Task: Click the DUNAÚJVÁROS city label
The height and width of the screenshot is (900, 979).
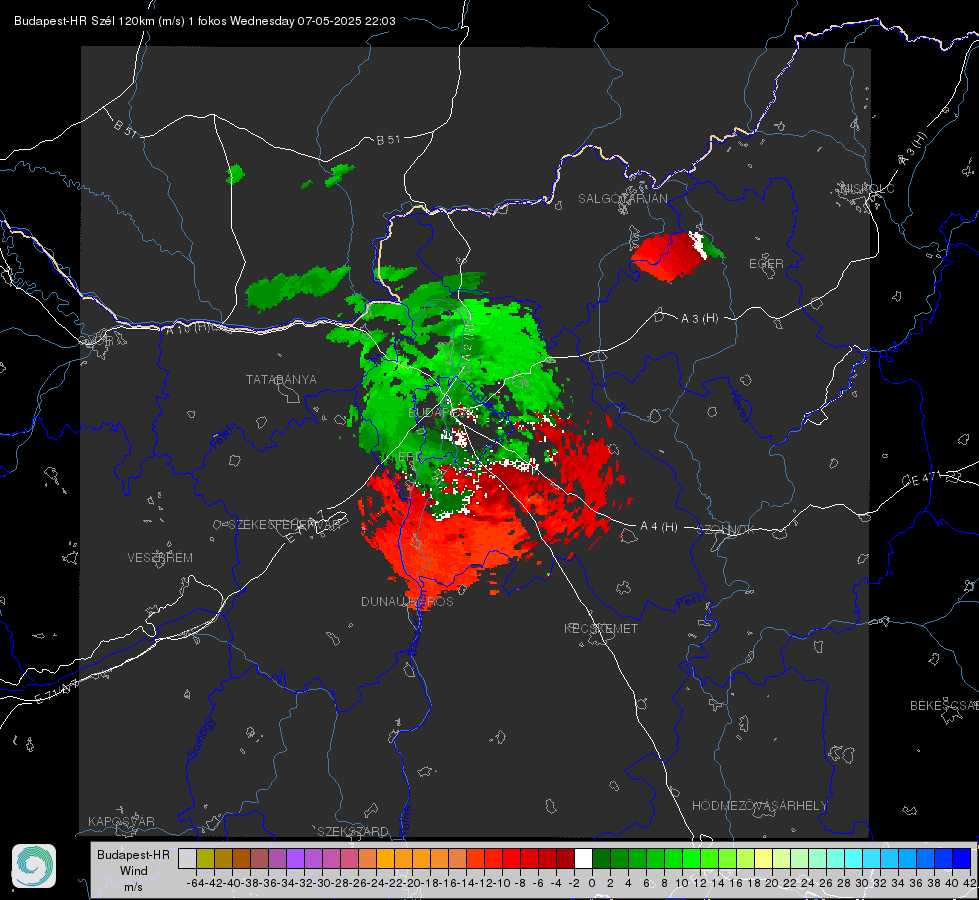Action: point(407,601)
